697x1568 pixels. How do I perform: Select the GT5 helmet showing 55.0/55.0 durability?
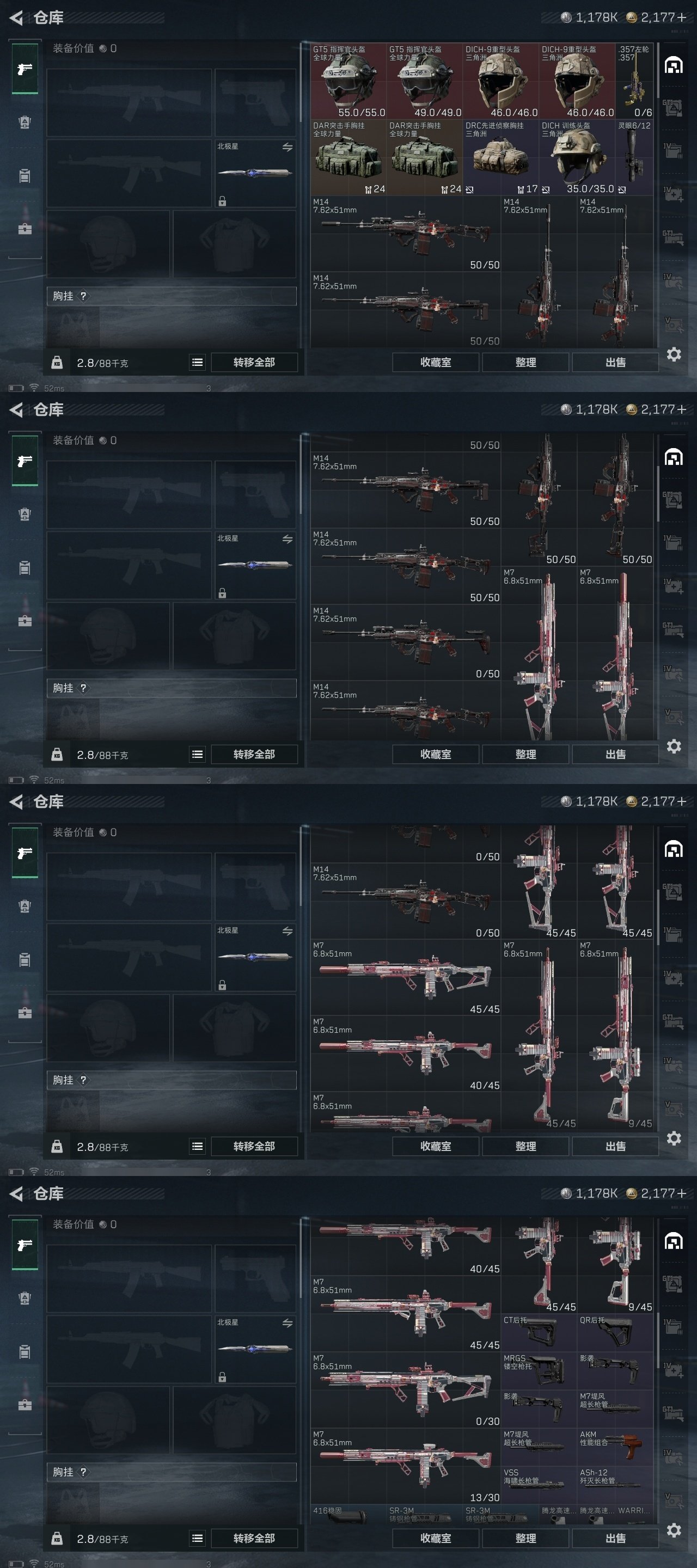click(349, 81)
